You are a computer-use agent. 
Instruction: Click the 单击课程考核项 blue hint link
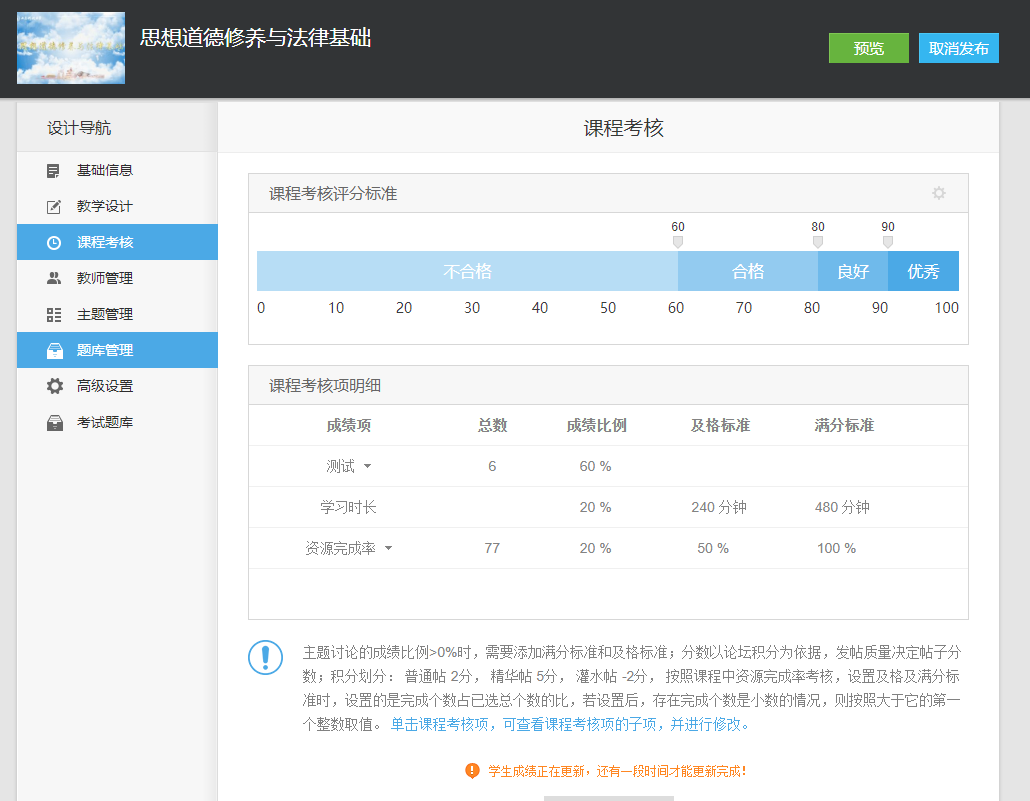(x=569, y=724)
